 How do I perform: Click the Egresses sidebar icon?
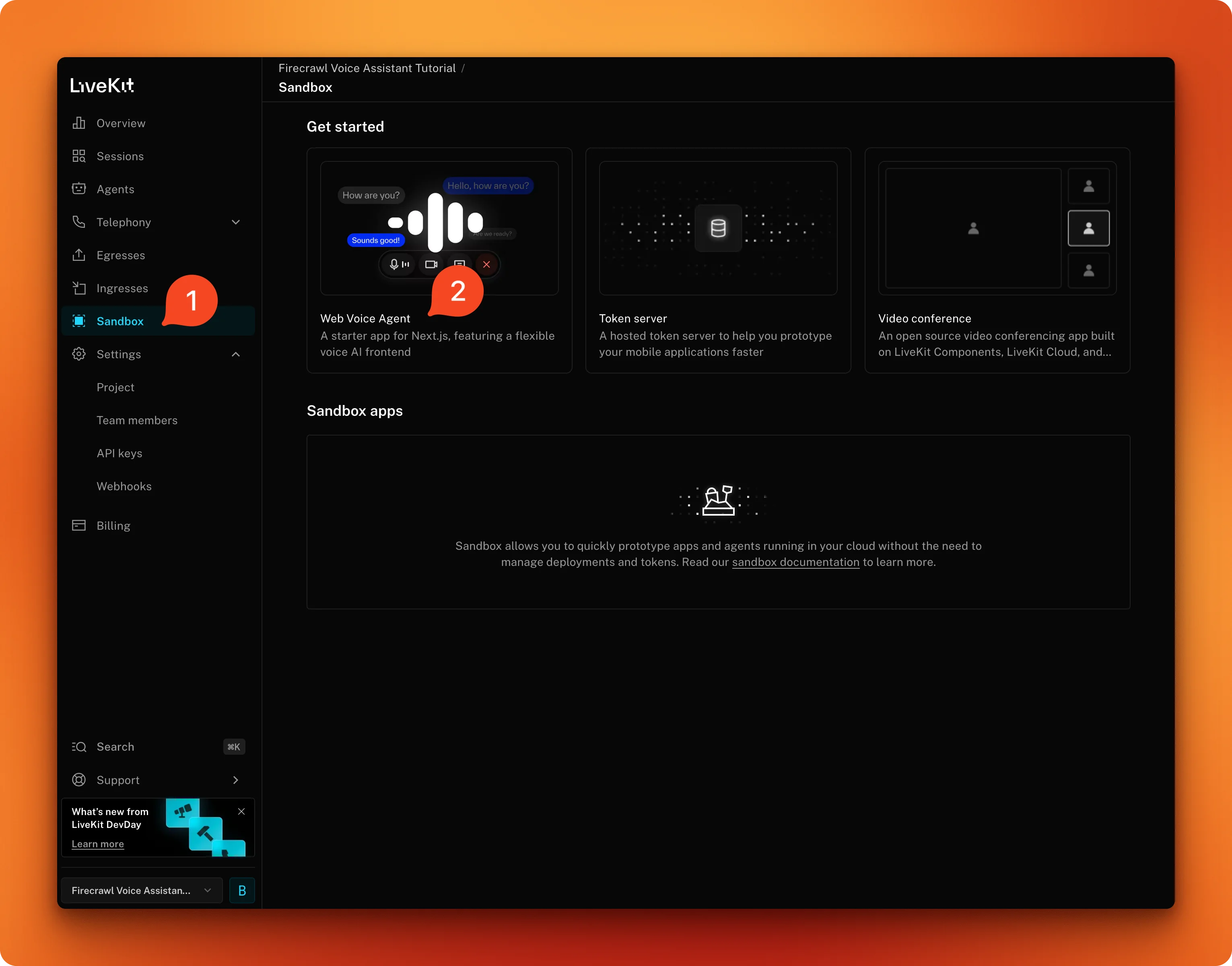click(x=79, y=255)
